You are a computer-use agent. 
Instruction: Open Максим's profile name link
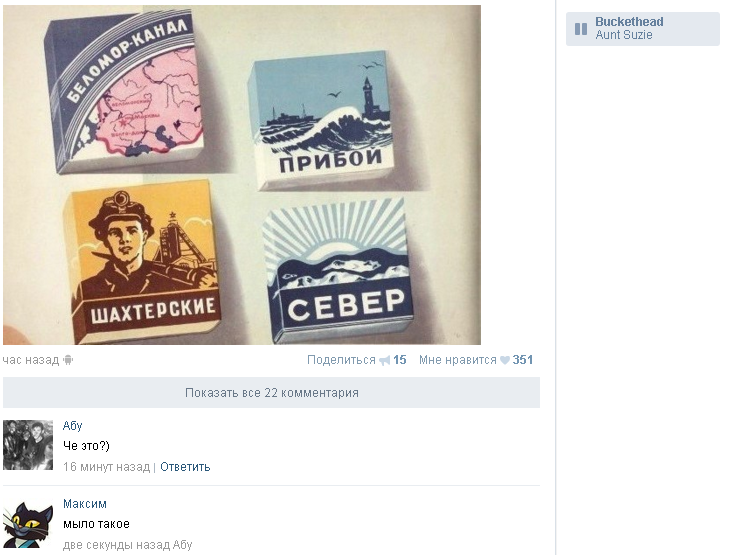tap(85, 503)
